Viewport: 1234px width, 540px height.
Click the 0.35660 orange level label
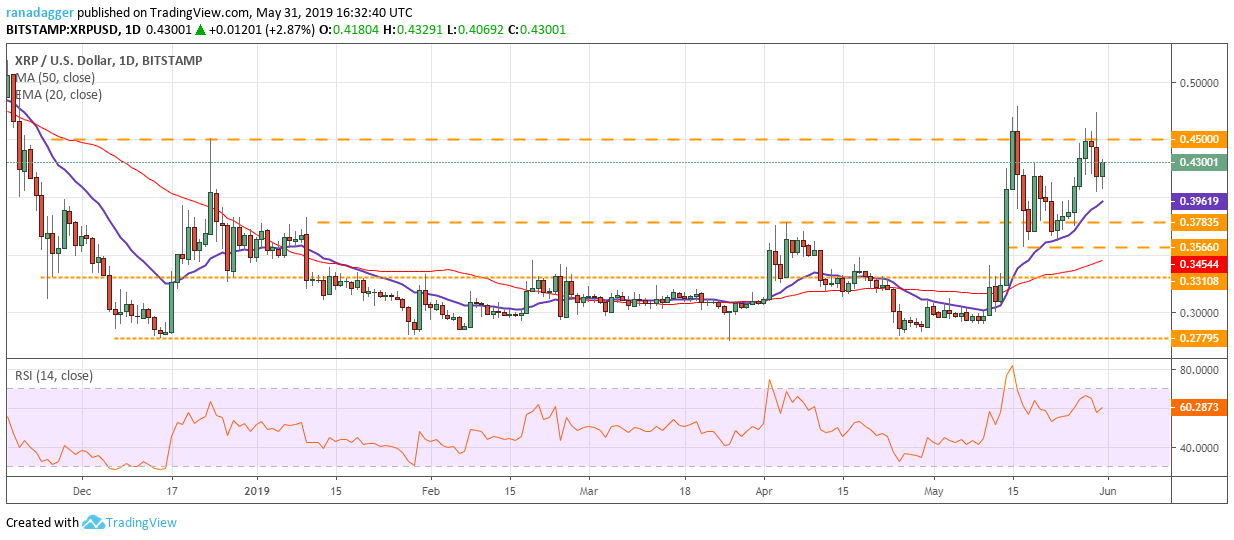tap(1200, 247)
